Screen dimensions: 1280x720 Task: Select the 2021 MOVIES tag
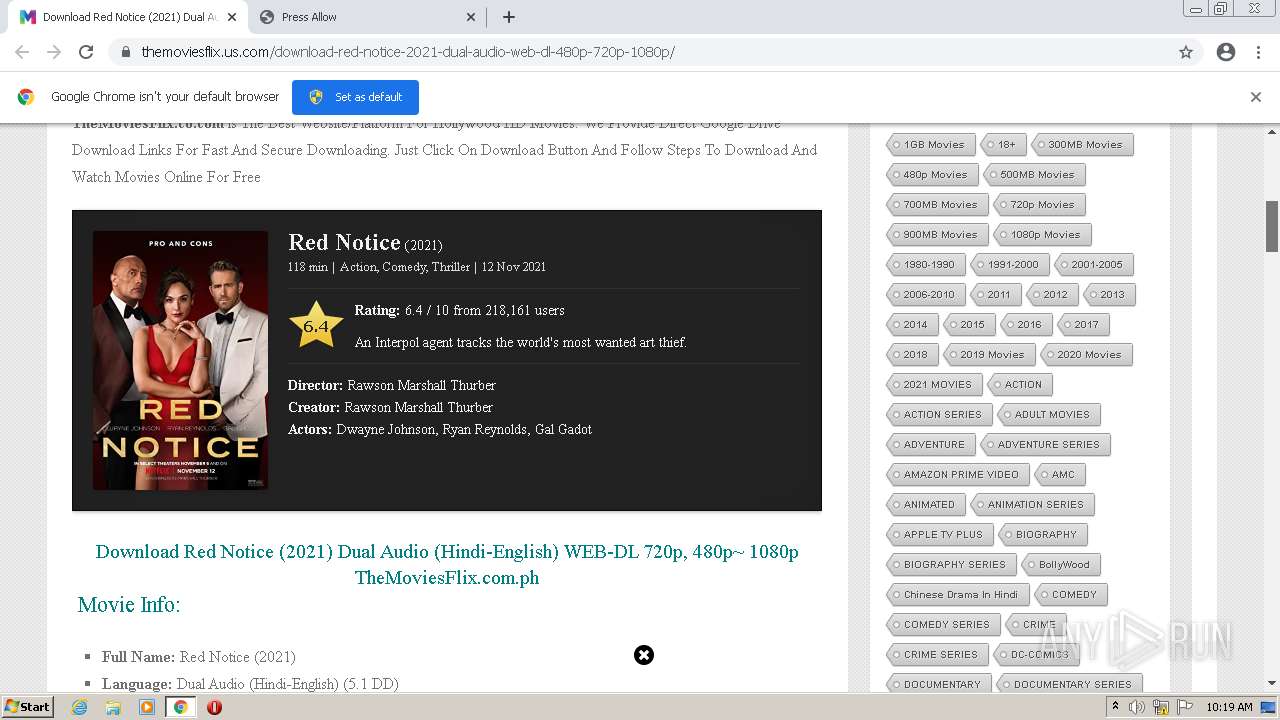click(x=933, y=385)
